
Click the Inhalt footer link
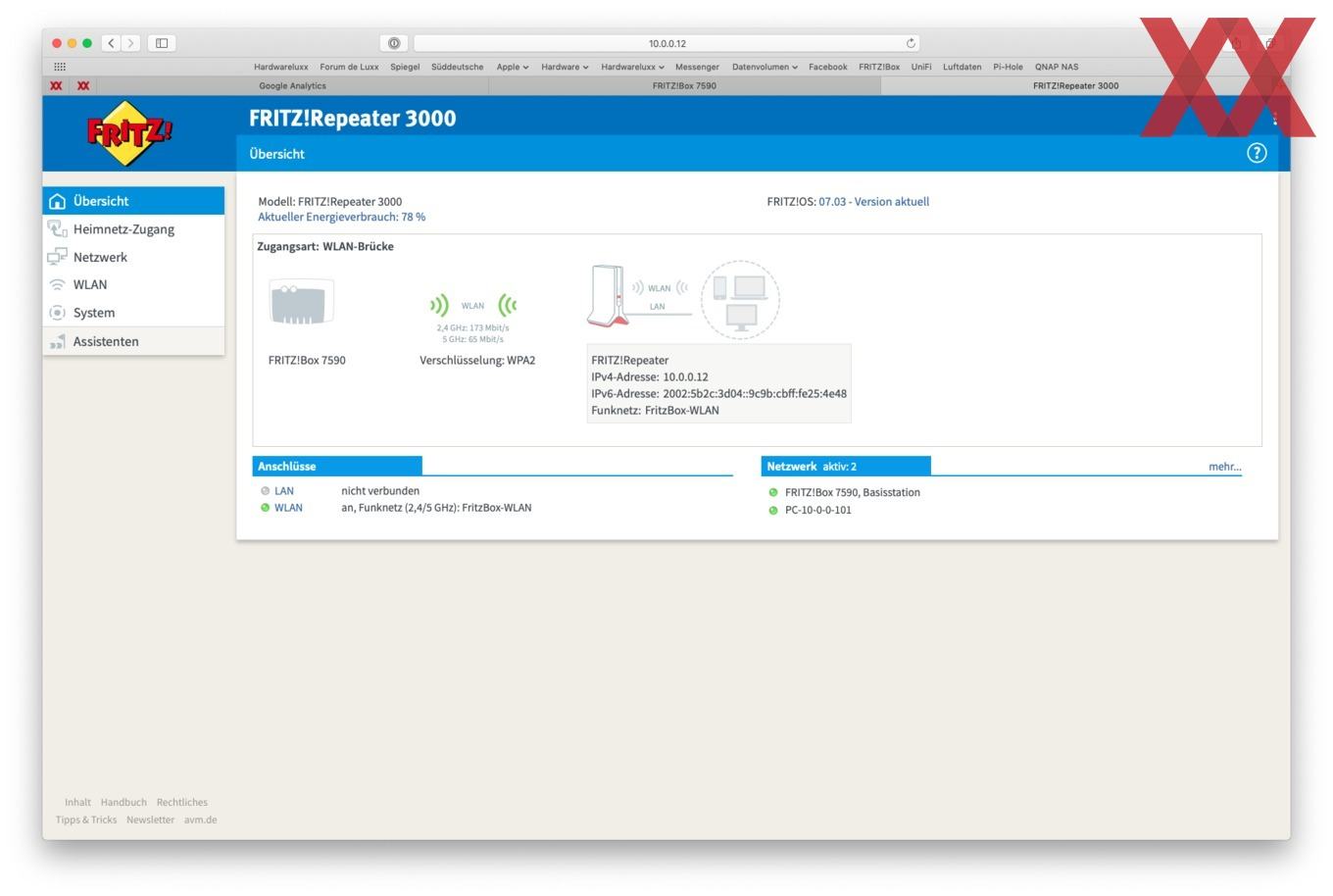coord(77,802)
